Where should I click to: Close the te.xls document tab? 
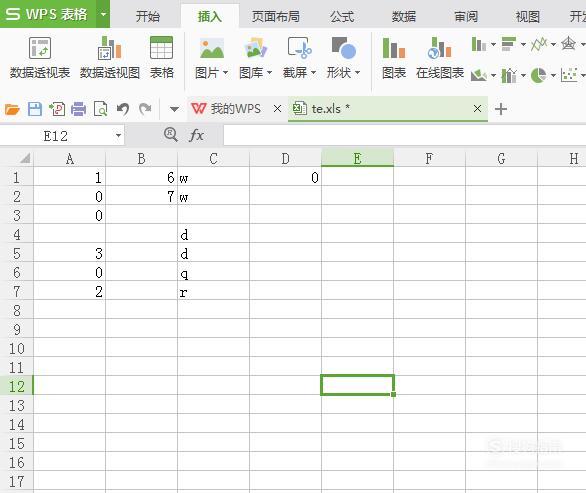477,109
